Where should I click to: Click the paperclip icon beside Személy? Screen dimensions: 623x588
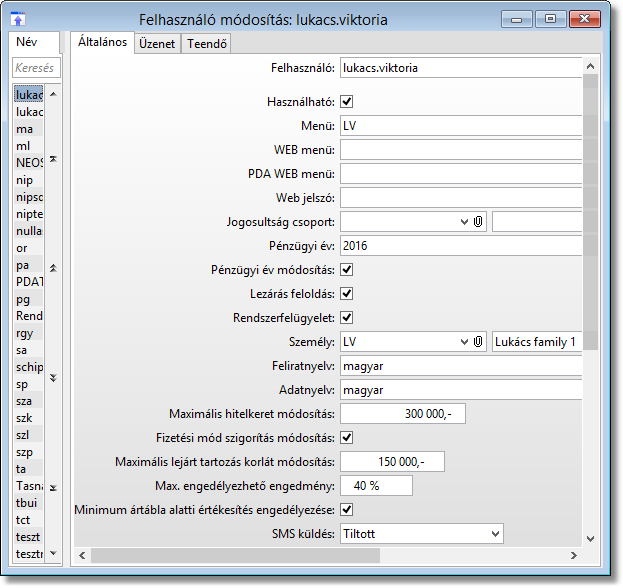(479, 342)
